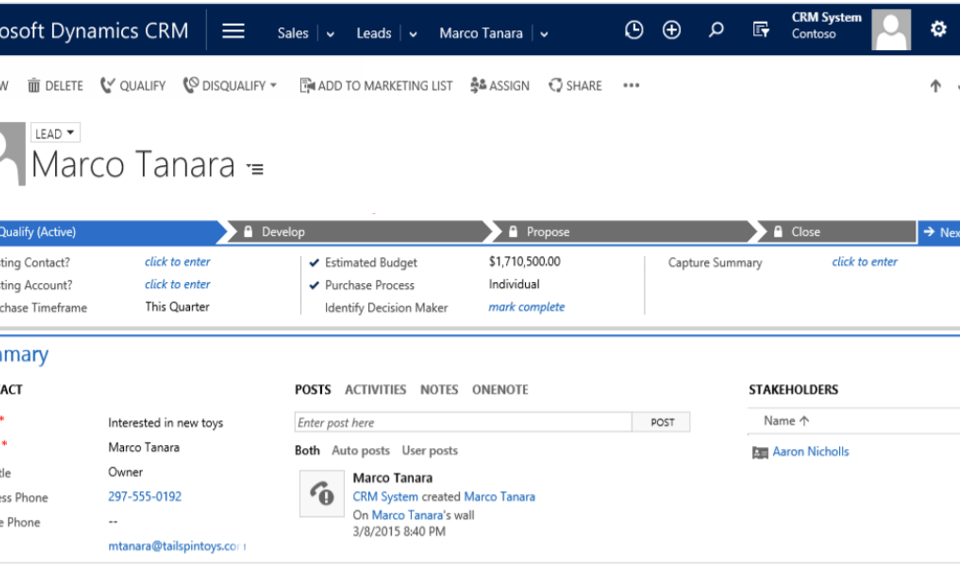Image resolution: width=960 pixels, height=566 pixels.
Task: Toggle Purchase Process check mark
Action: [314, 285]
